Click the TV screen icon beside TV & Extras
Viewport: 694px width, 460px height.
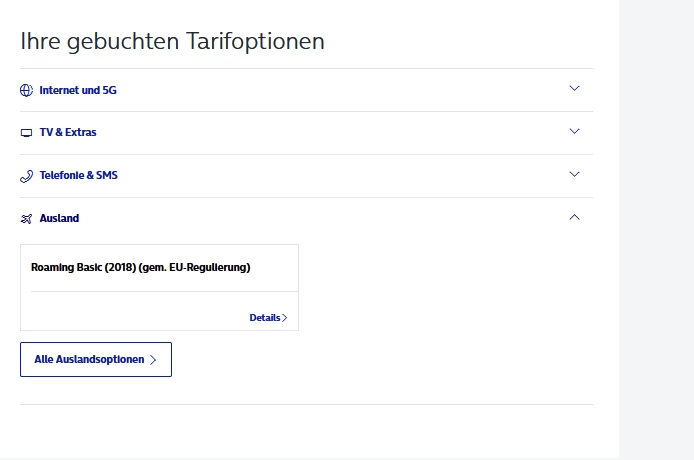coord(27,133)
